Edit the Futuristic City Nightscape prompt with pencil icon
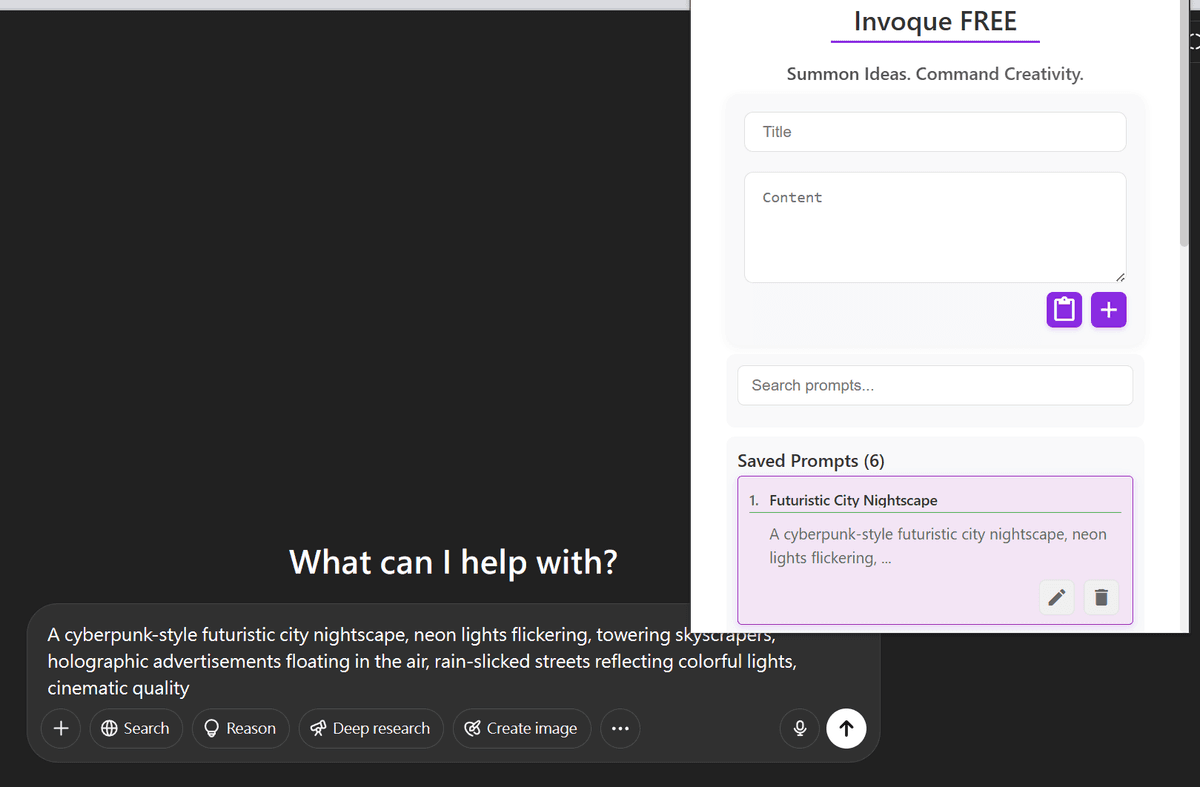 click(x=1056, y=598)
